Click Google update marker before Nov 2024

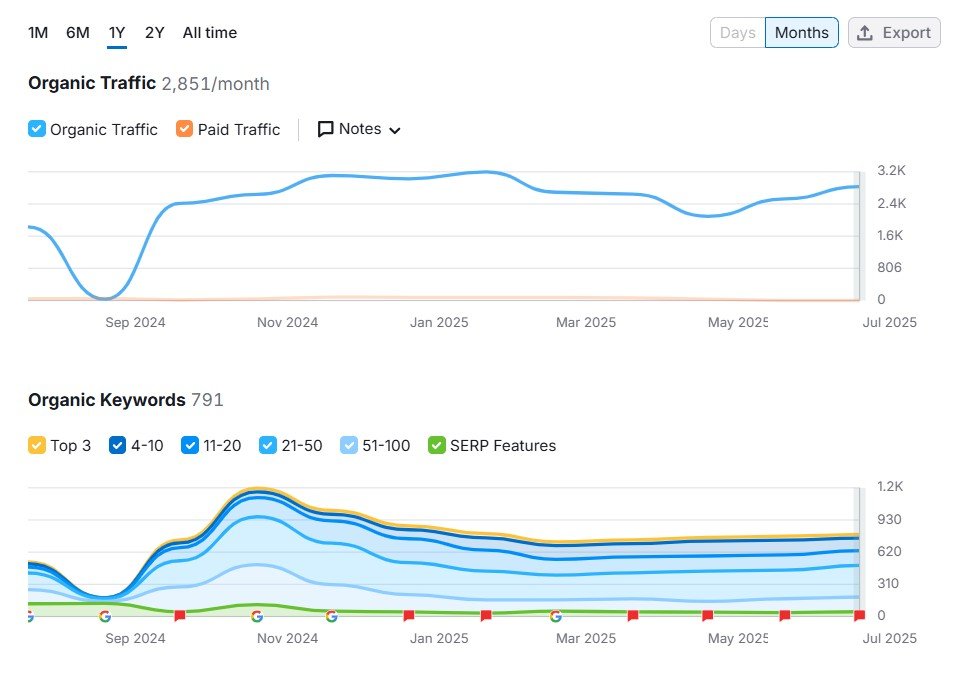coord(257,616)
